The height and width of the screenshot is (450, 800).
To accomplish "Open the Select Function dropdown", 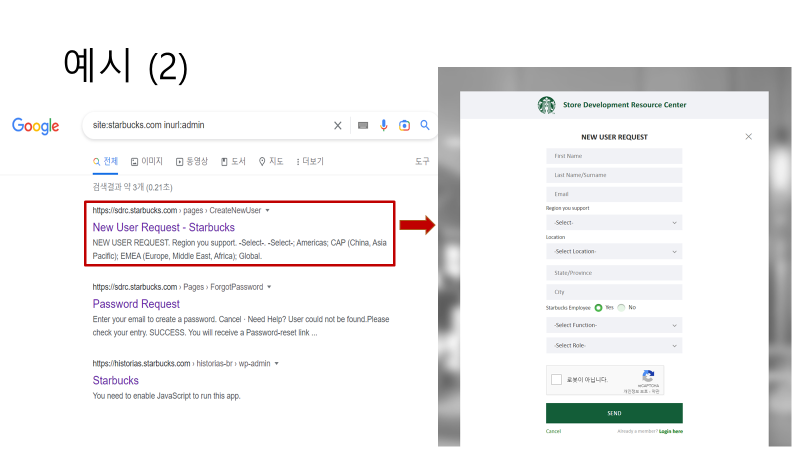I will [614, 326].
